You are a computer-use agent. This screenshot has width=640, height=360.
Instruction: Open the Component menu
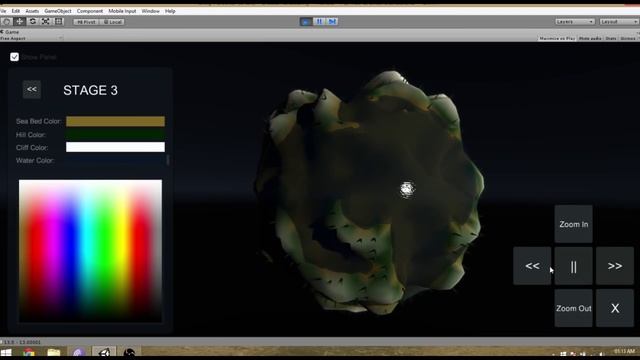coord(90,11)
